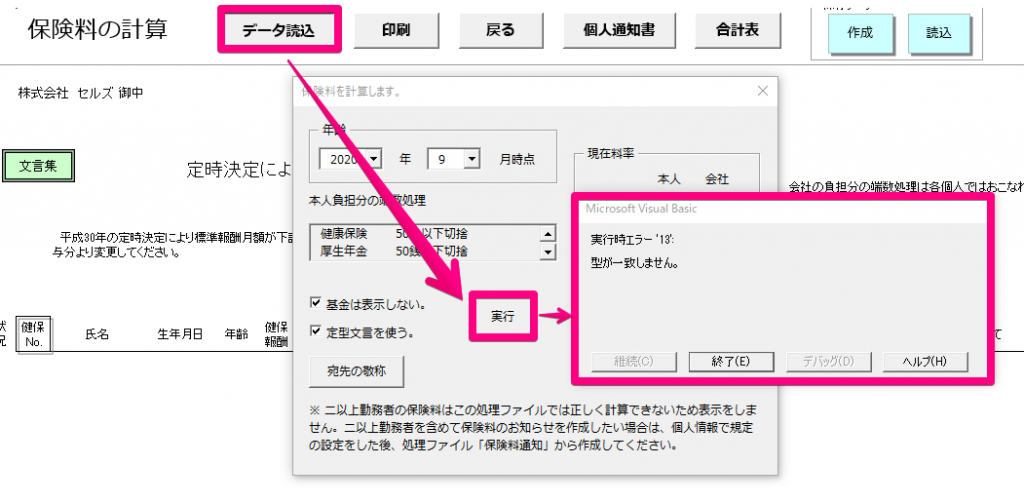This screenshot has height=504, width=1024.
Task: Click the 宛先の敬称 button
Action: click(x=357, y=372)
